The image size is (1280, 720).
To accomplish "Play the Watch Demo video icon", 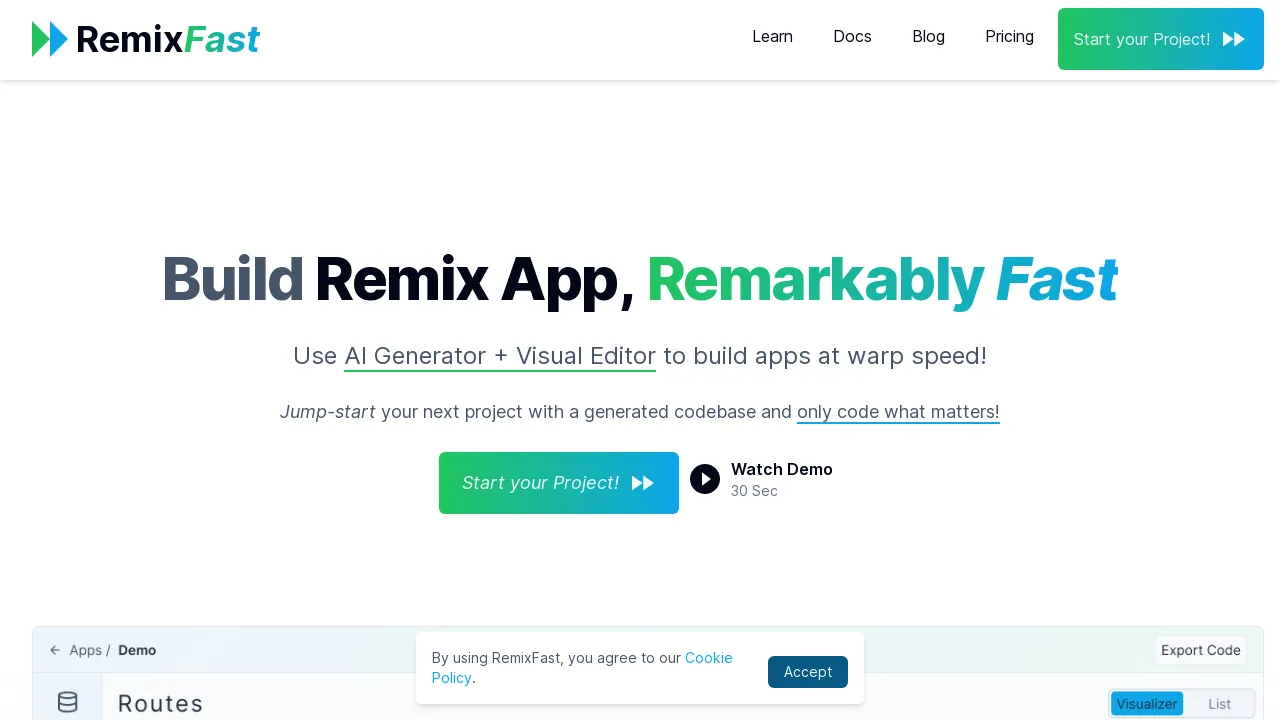I will point(705,479).
